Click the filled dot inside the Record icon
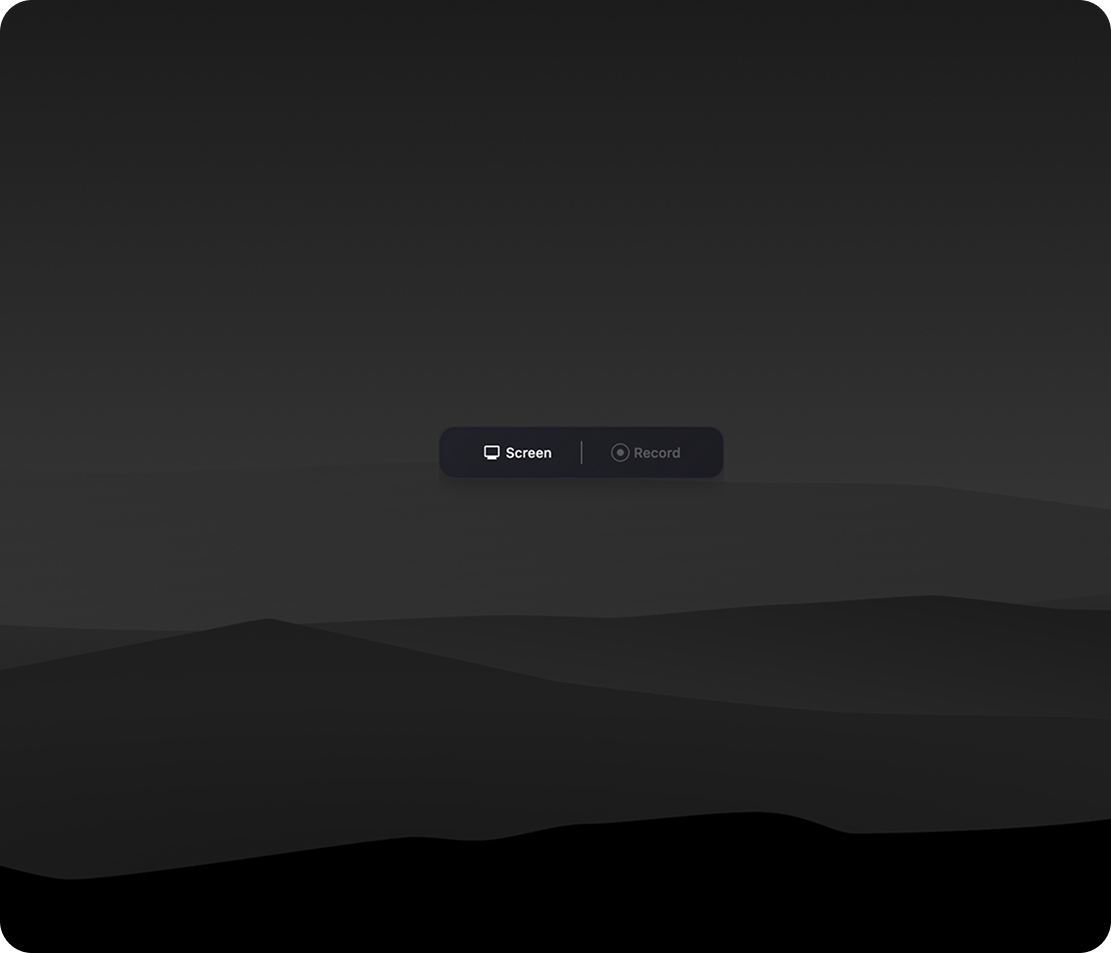The image size is (1111, 953). pos(620,452)
